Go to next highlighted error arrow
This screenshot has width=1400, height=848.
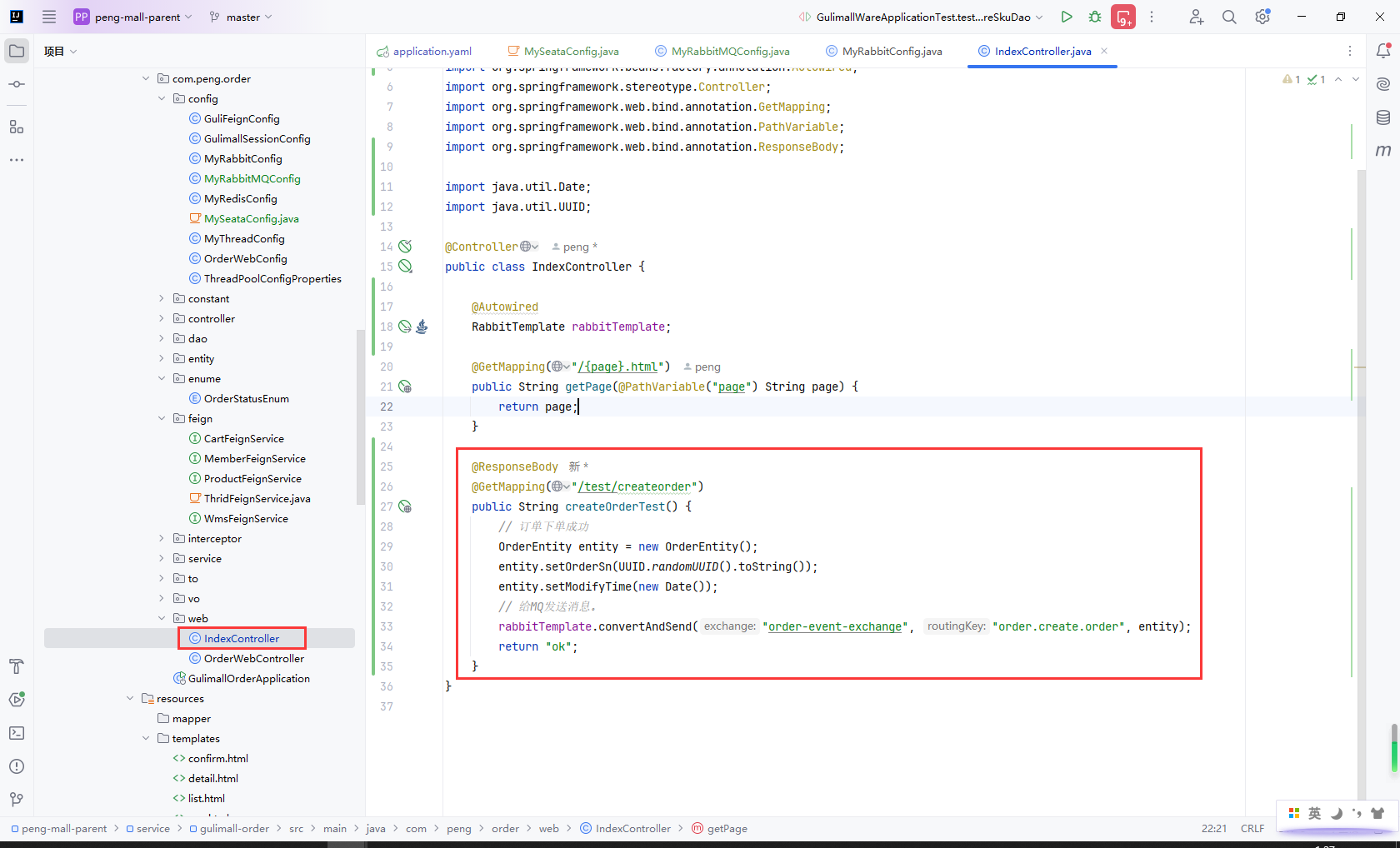(x=1356, y=79)
